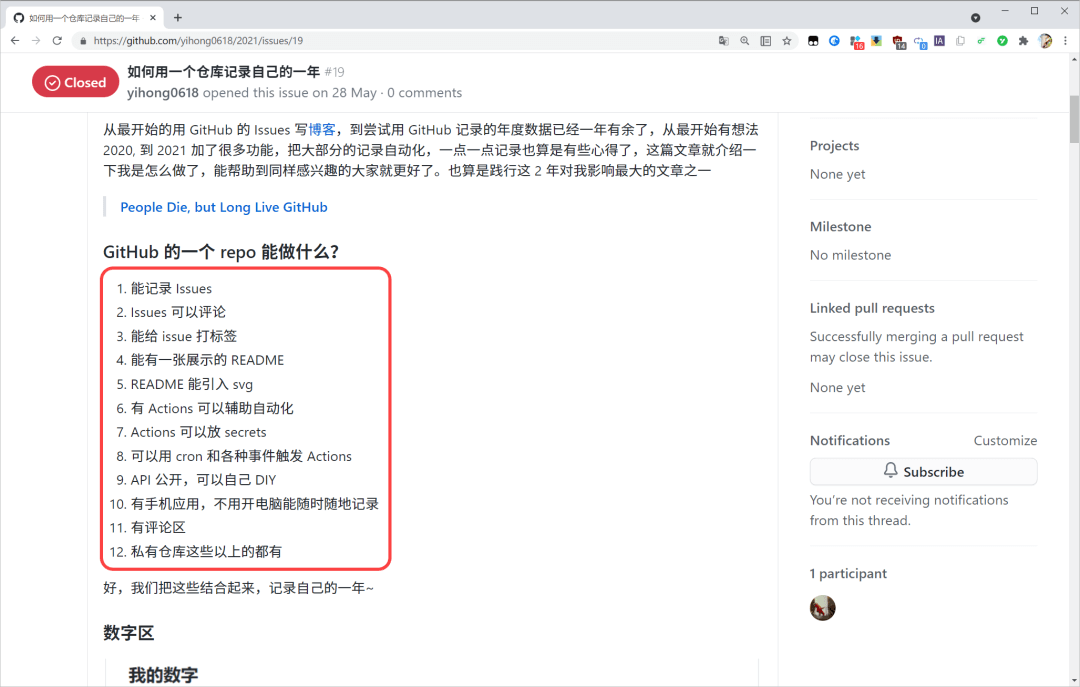This screenshot has width=1080, height=687.
Task: Click list item '有手机应用，不用开电脑能随时随地记录'
Action: pos(255,504)
